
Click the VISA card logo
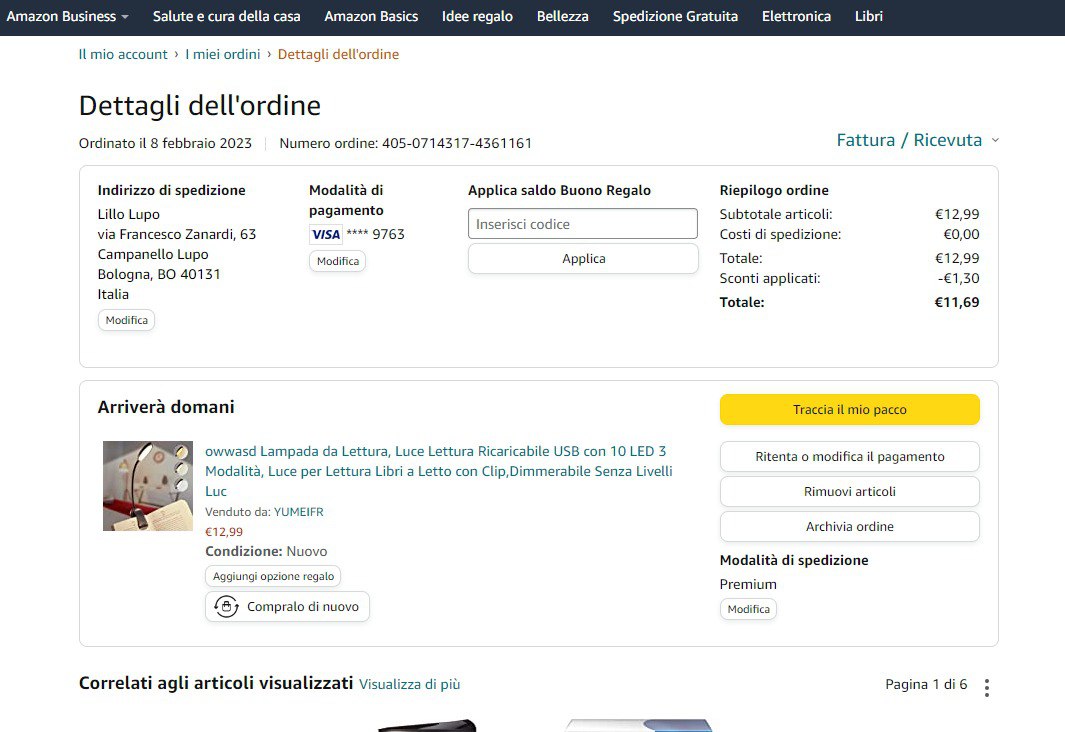click(x=325, y=234)
